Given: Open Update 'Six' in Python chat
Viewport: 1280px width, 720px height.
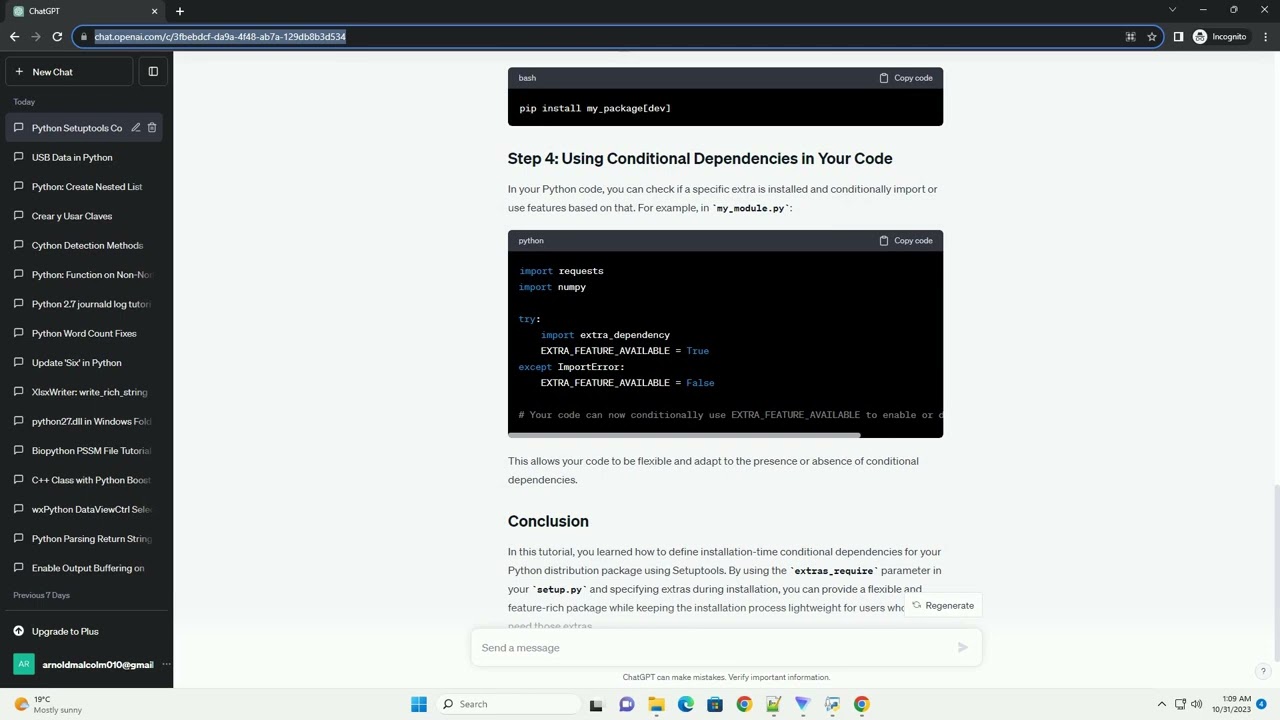Looking at the screenshot, I should point(84,363).
